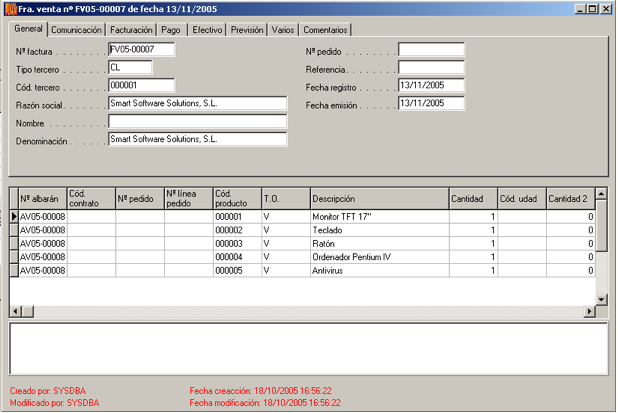Click the Cód. producto column header
The width and height of the screenshot is (618, 413).
coord(237,199)
